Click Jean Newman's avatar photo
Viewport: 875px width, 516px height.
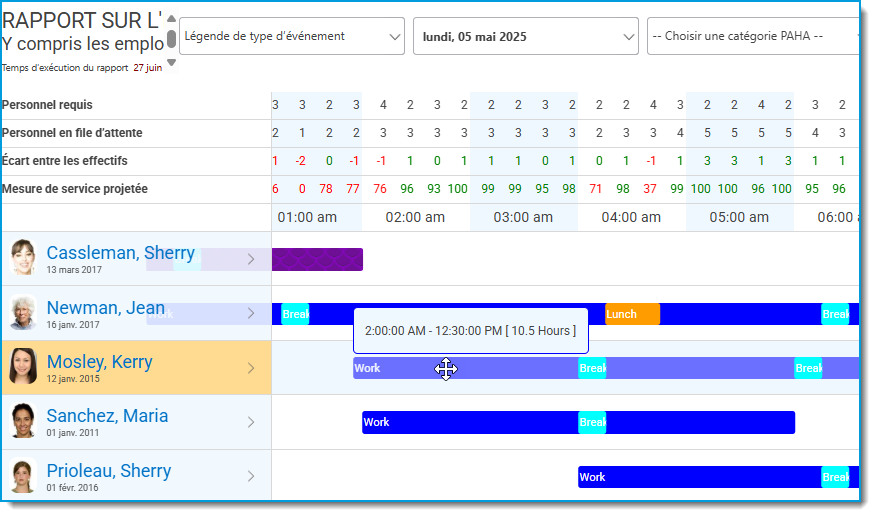tap(23, 312)
